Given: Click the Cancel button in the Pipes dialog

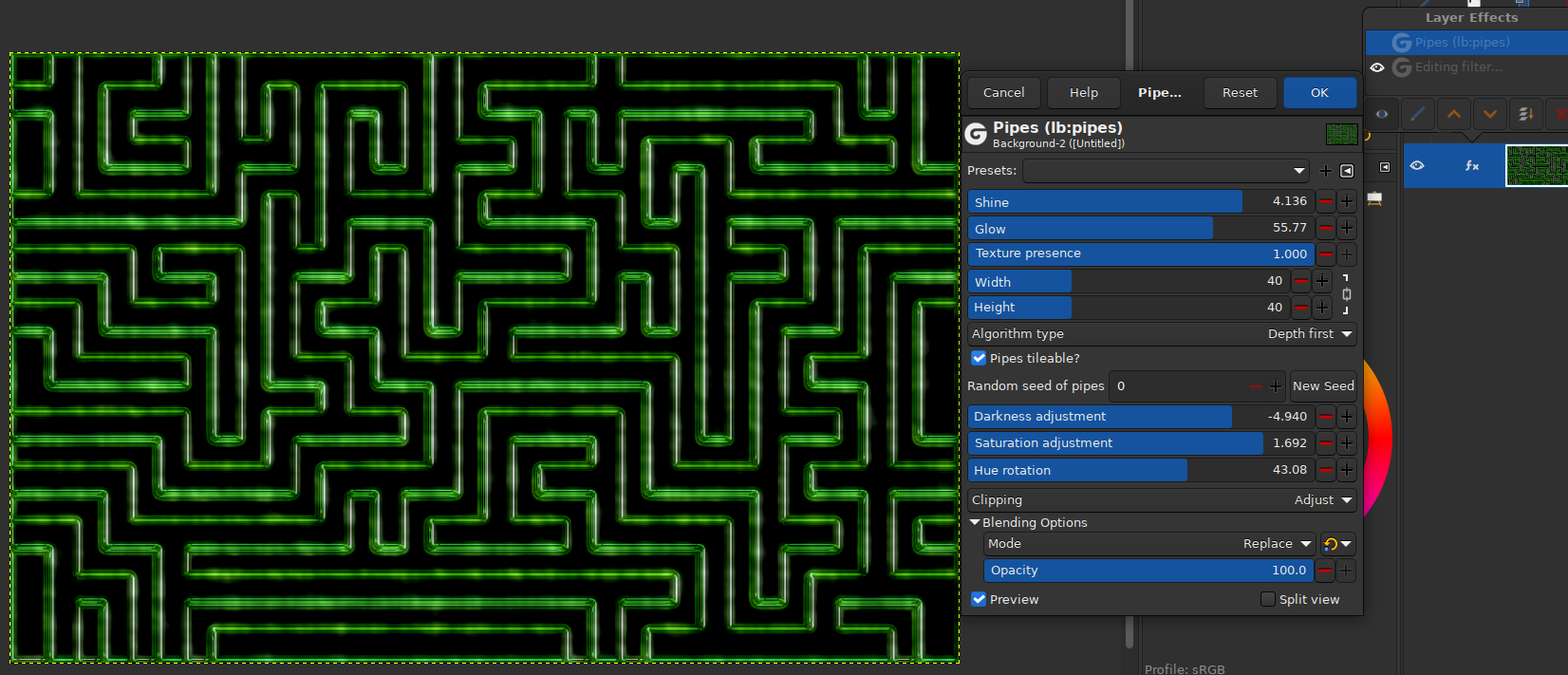Looking at the screenshot, I should tap(1003, 93).
